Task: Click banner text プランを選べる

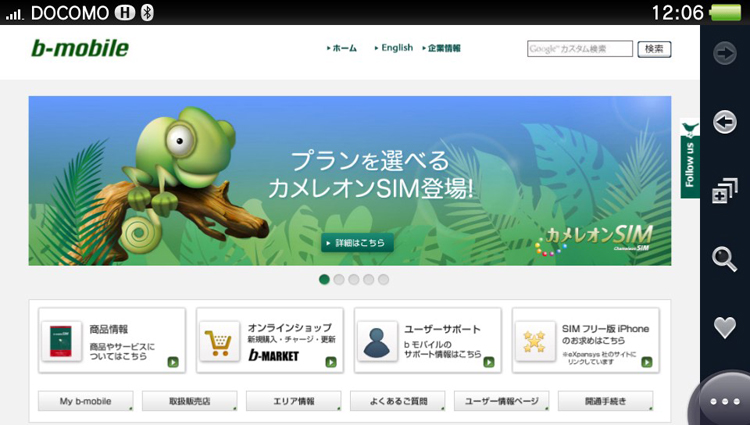Action: click(x=370, y=161)
